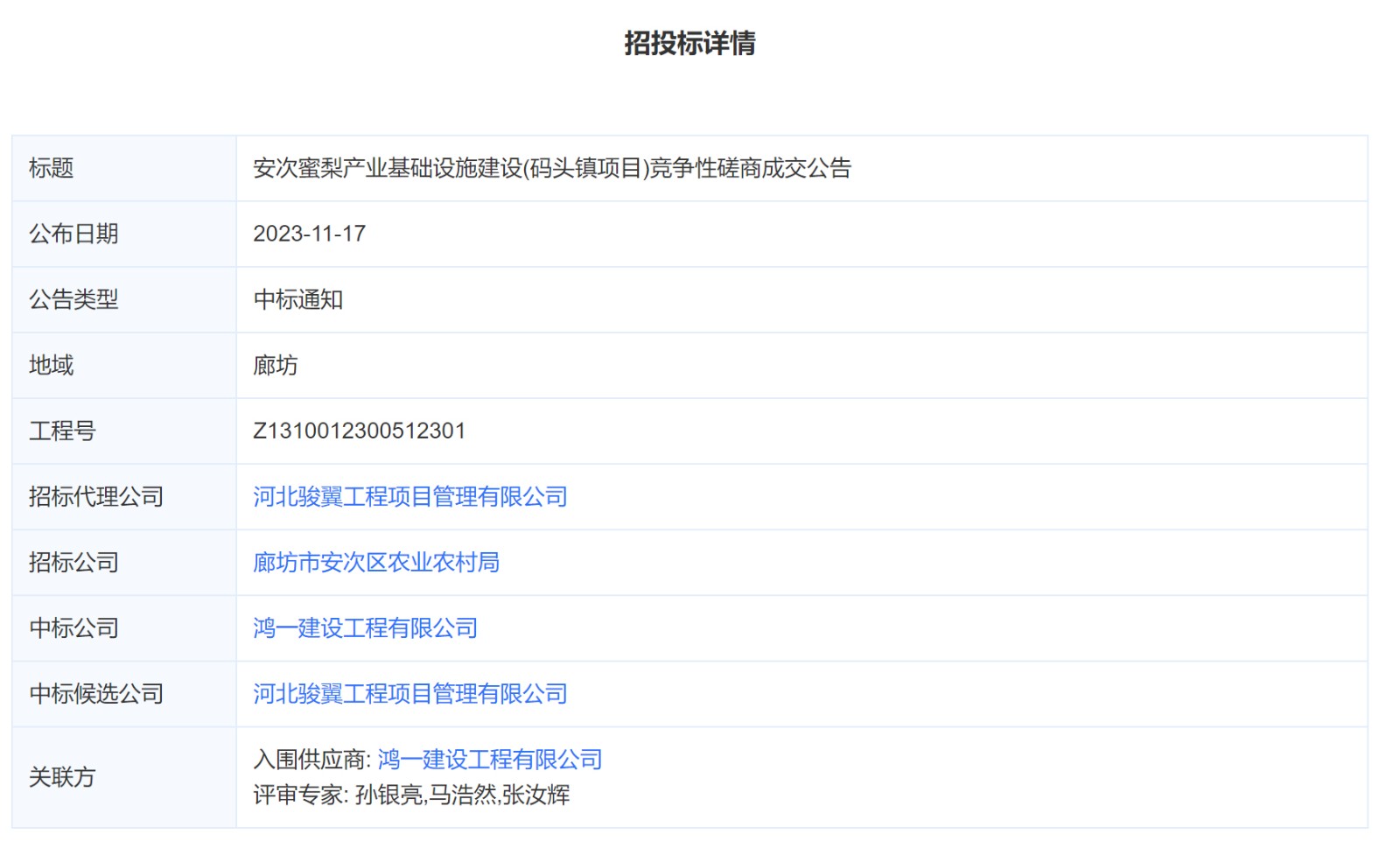Image resolution: width=1400 pixels, height=855 pixels.
Task: Click the publish date 2023-11-17
Action: [309, 234]
